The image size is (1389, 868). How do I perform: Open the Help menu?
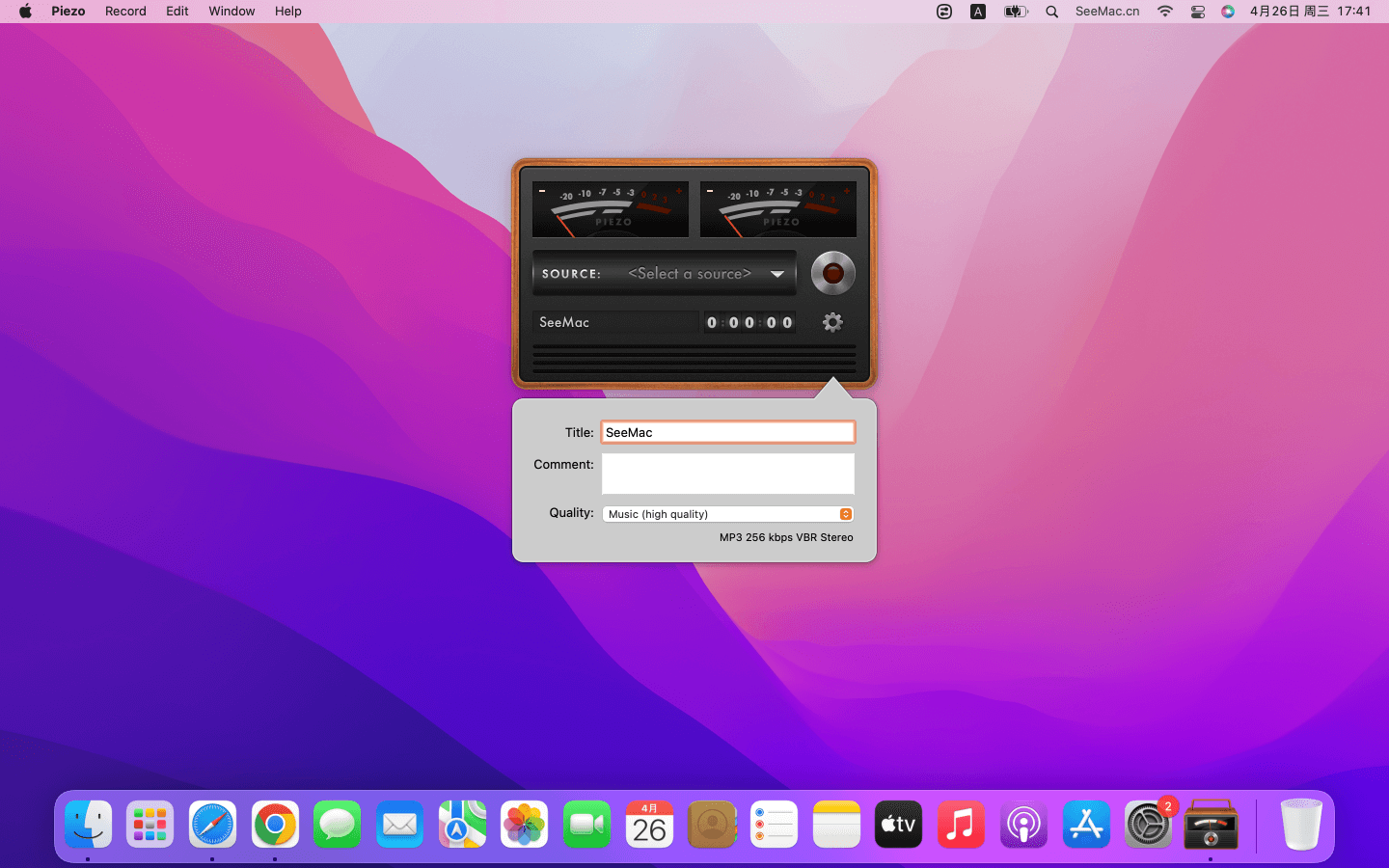click(x=287, y=11)
